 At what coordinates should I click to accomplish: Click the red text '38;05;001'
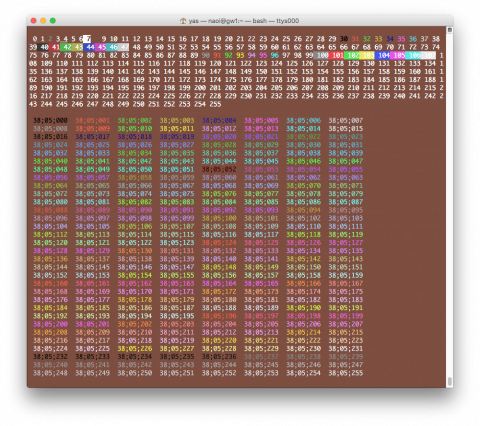(x=92, y=120)
